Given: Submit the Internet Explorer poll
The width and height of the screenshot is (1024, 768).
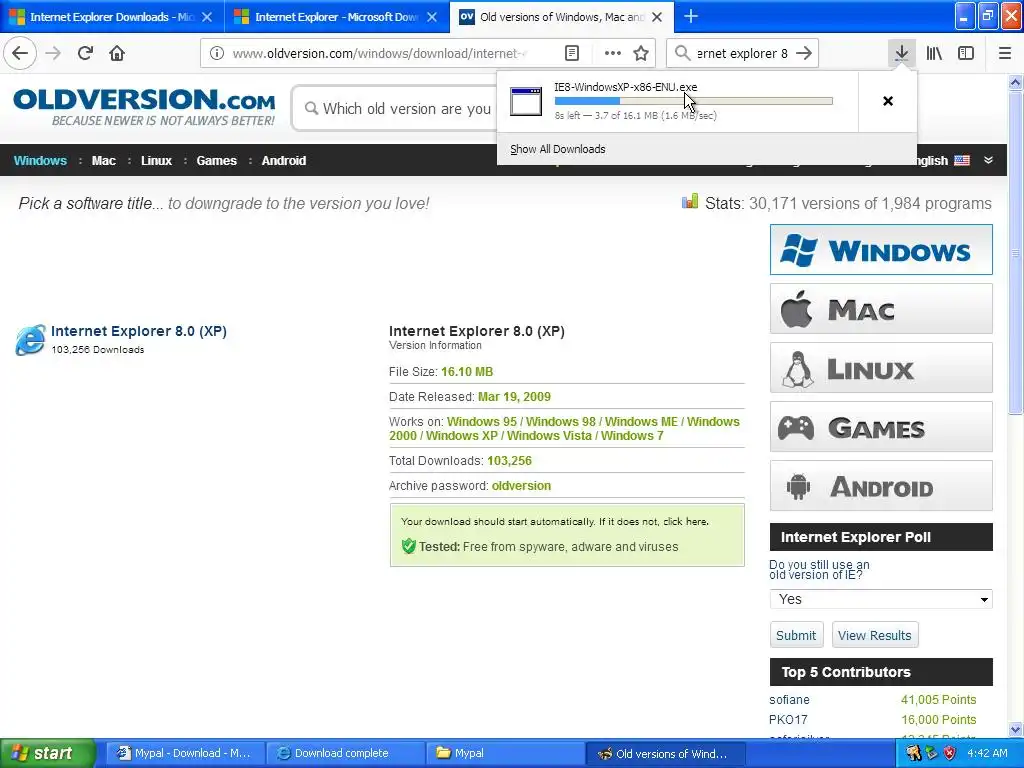Looking at the screenshot, I should 795,635.
